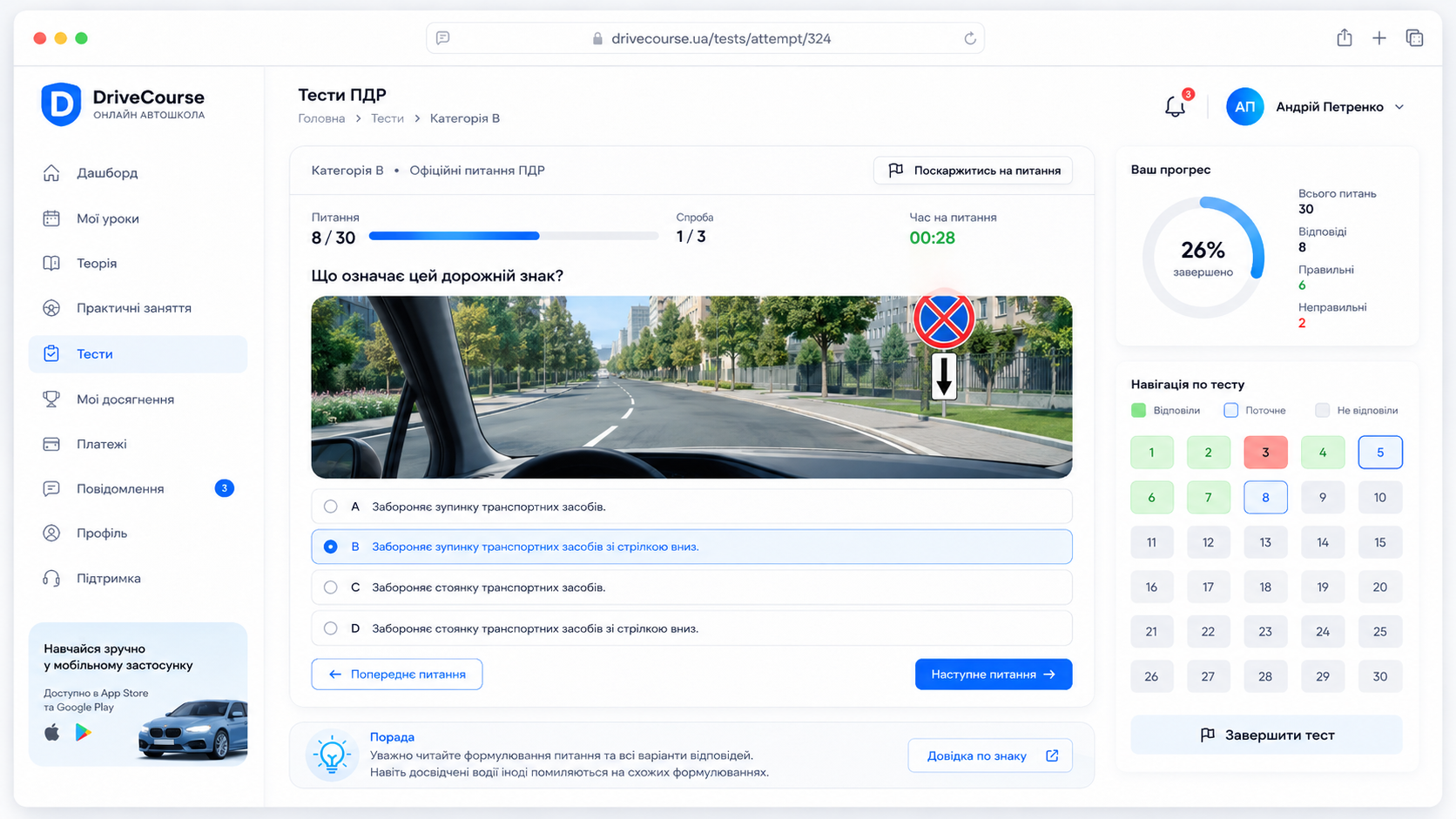The height and width of the screenshot is (819, 1456).
Task: Select answer B radio button
Action: coord(330,547)
